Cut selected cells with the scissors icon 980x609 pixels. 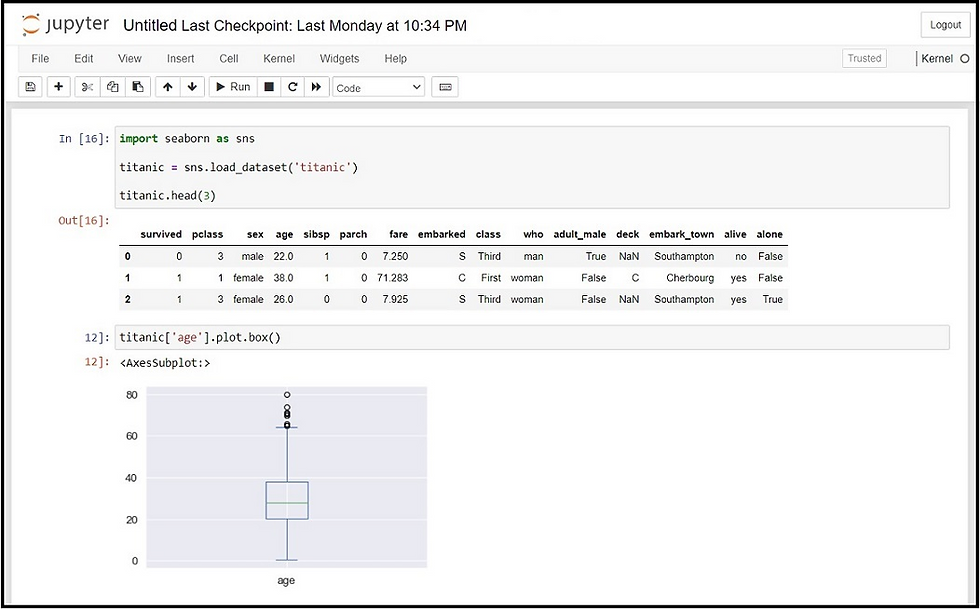click(88, 87)
